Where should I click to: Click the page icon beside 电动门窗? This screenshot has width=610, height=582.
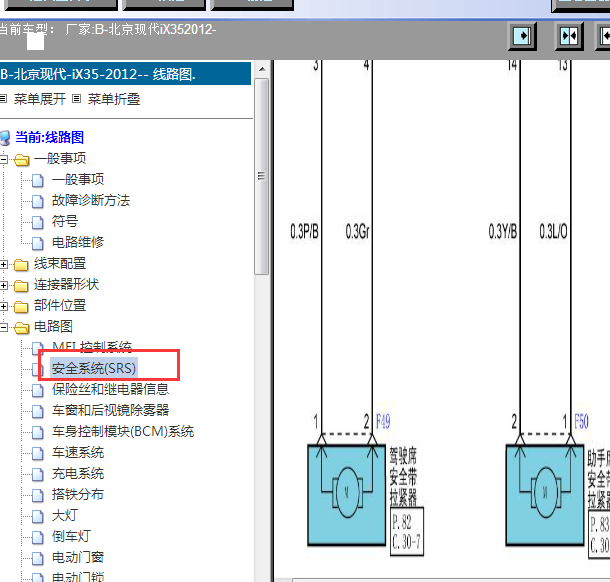37,559
